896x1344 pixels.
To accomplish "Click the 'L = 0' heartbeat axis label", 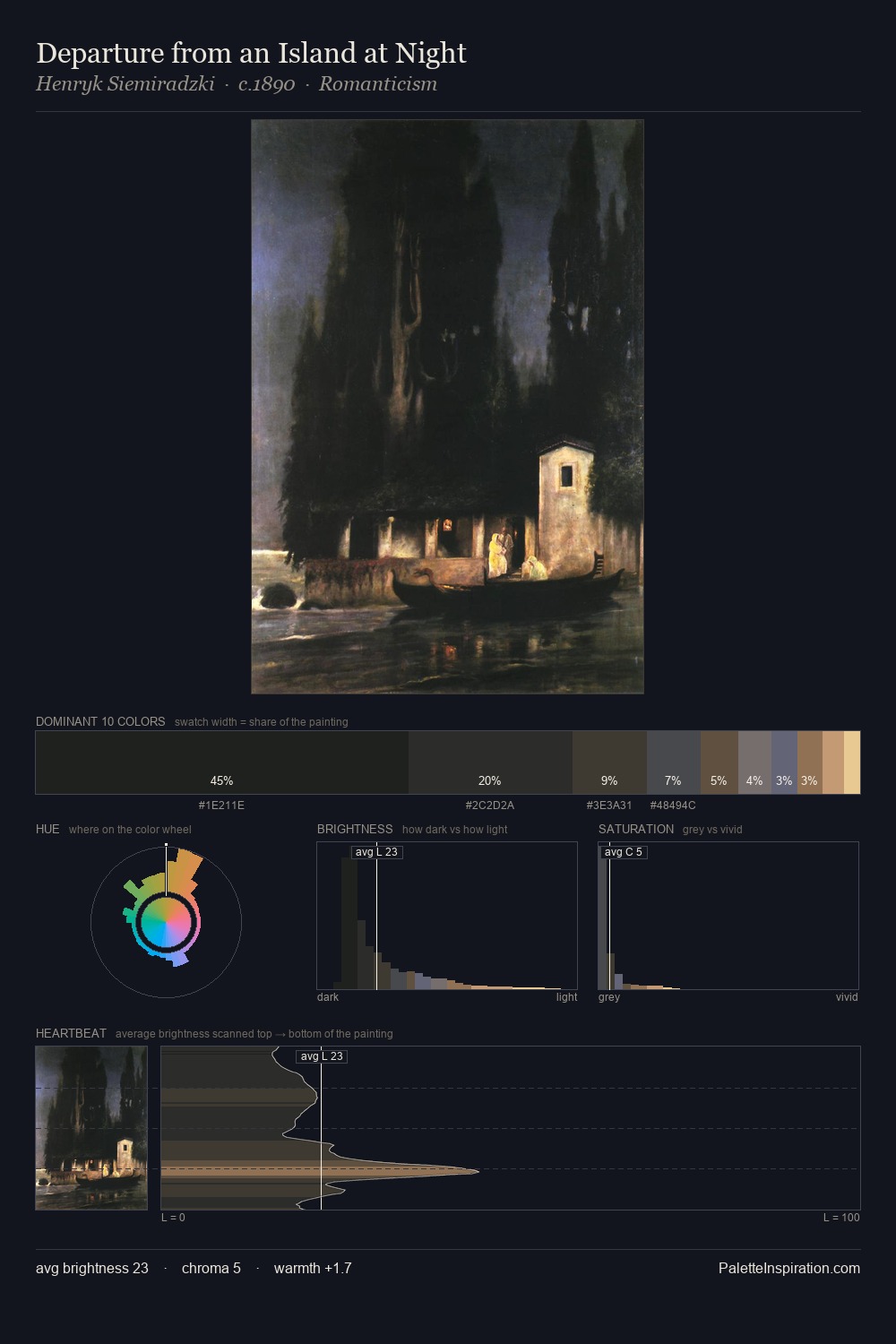I will (173, 1218).
